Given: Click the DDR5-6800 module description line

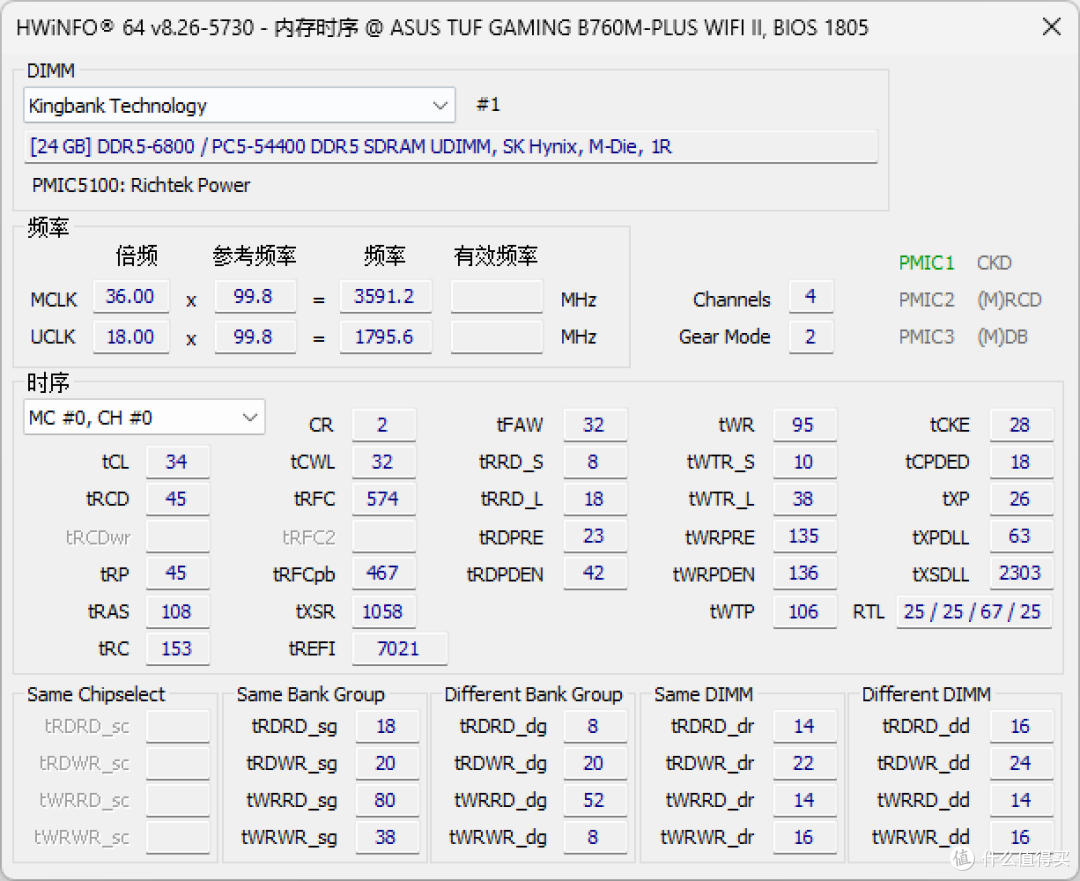Looking at the screenshot, I should pyautogui.click(x=450, y=147).
